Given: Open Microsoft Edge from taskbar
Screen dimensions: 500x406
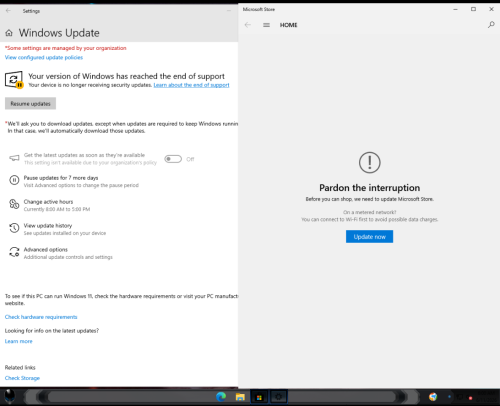Looking at the screenshot, I should (221, 397).
